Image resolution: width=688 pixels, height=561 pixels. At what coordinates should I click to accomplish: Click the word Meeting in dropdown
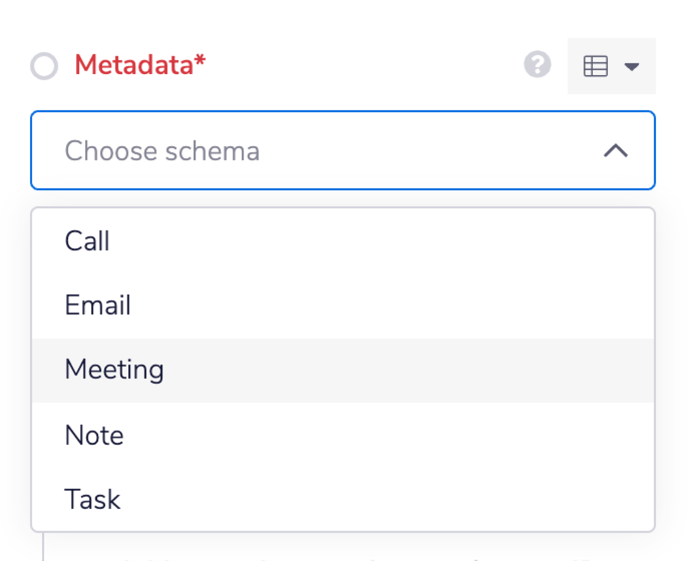(x=115, y=370)
